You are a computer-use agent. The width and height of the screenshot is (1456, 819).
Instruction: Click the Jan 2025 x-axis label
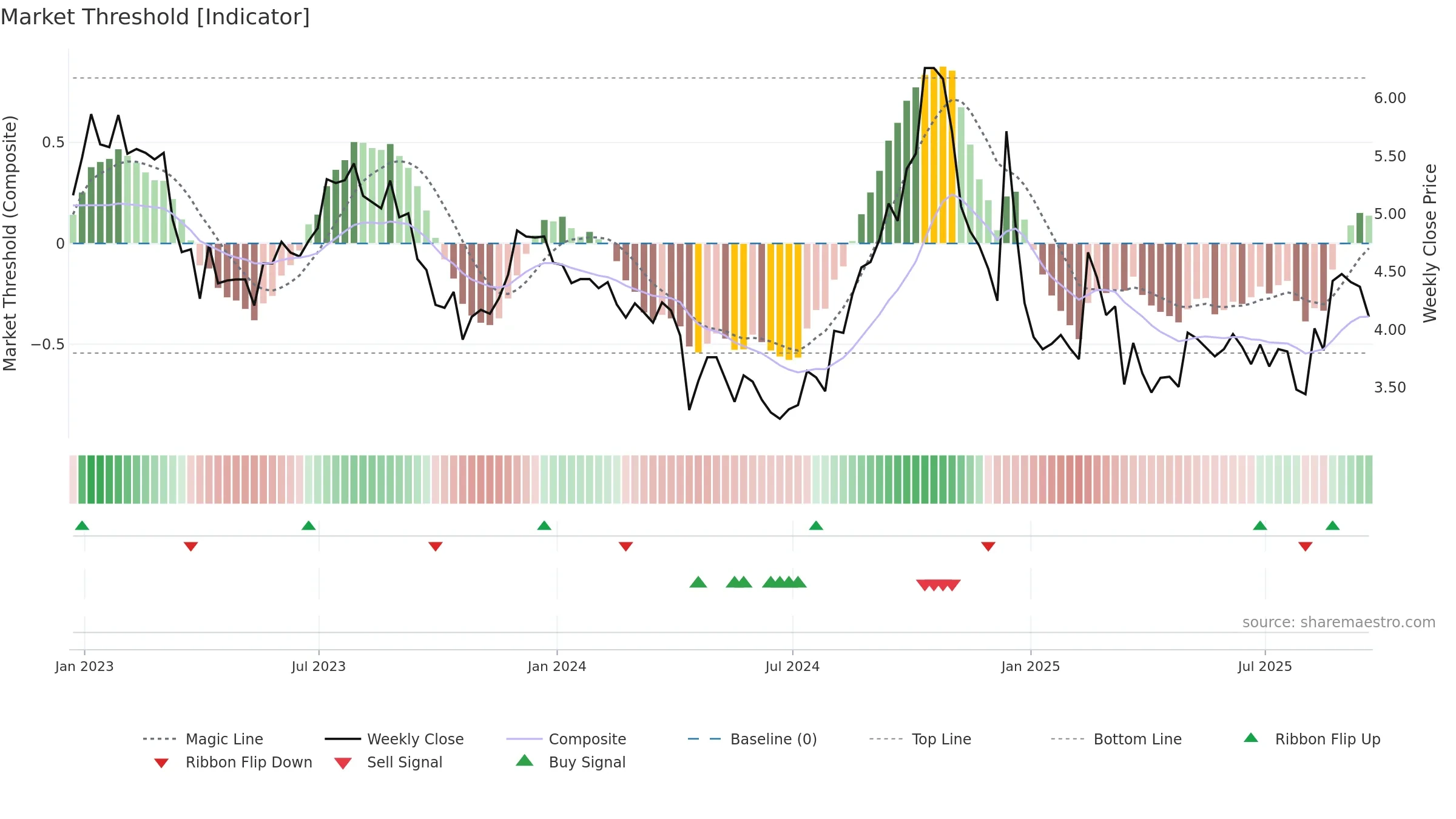pyautogui.click(x=1031, y=667)
